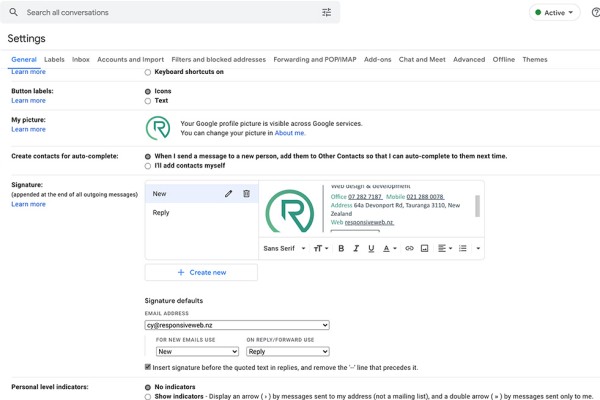Open search options filter icon
The width and height of the screenshot is (600, 400).
point(326,13)
